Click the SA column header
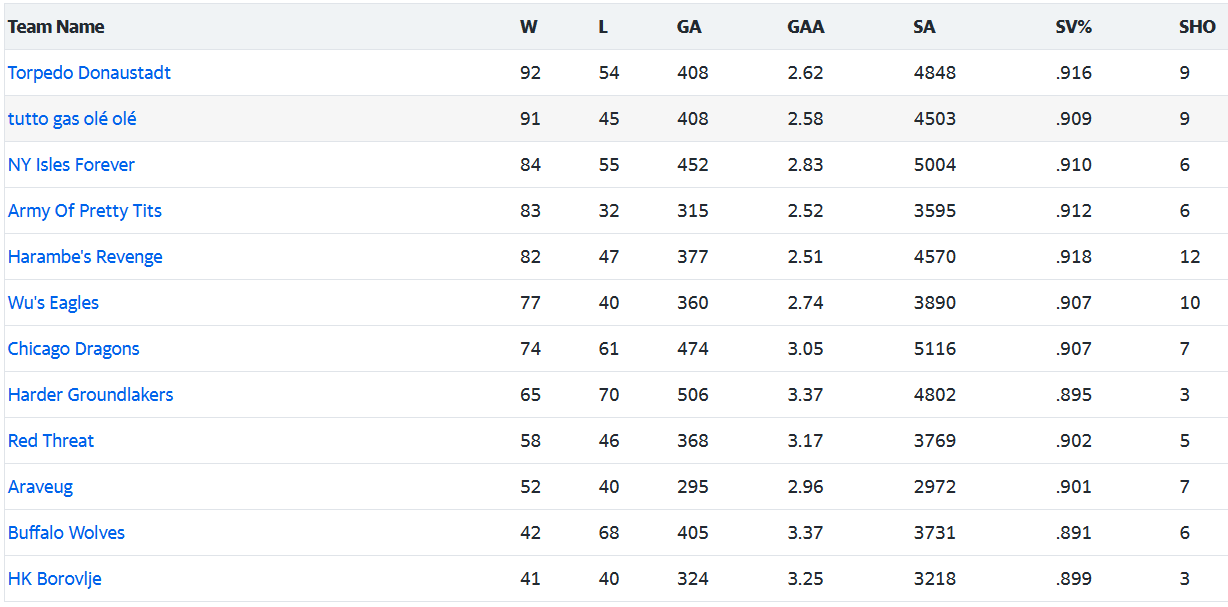This screenshot has height=607, width=1228. point(924,27)
